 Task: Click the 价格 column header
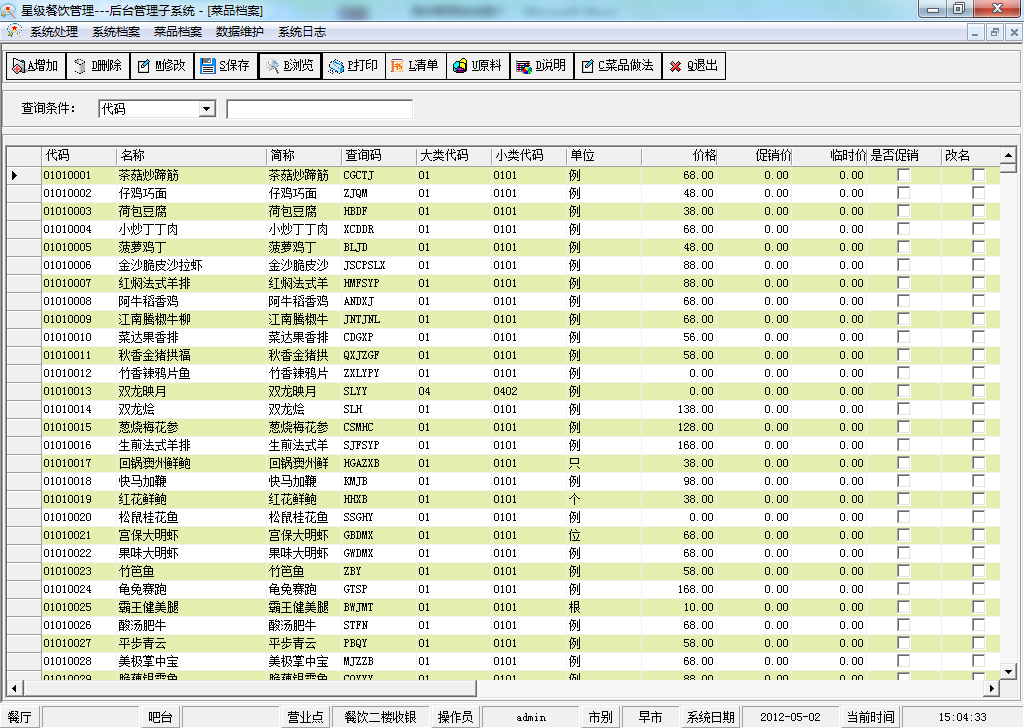680,156
